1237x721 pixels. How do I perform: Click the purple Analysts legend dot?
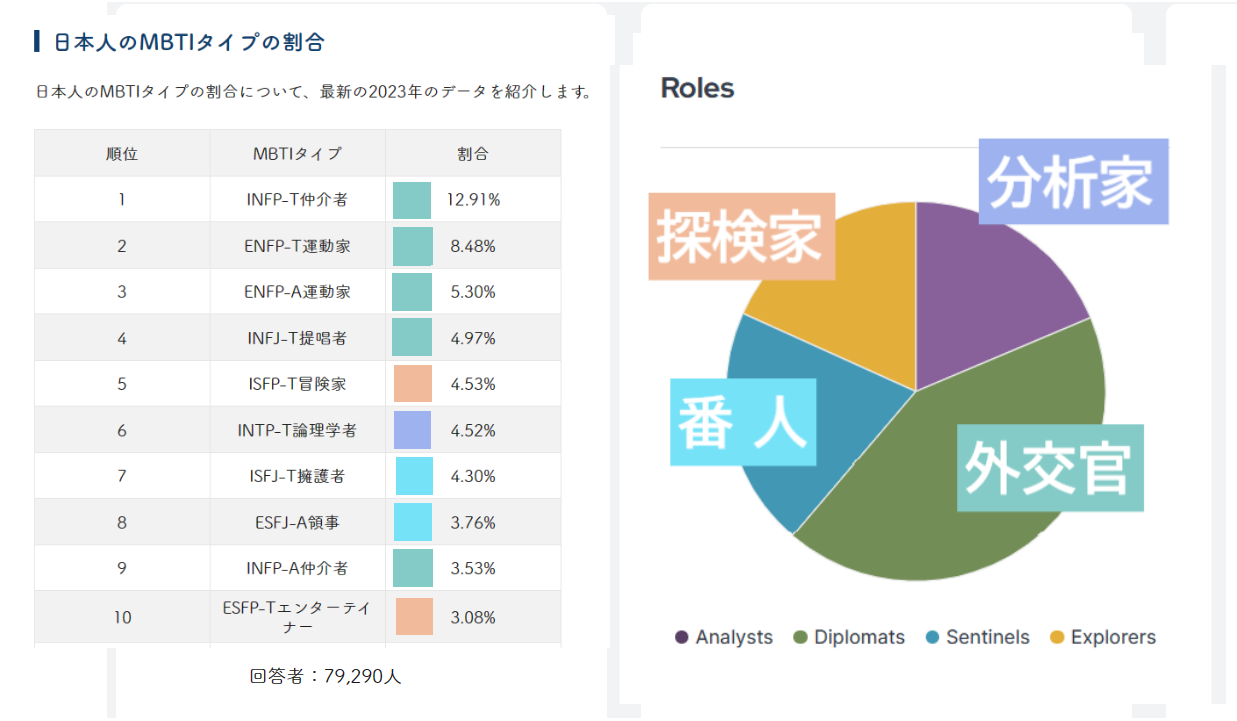coord(682,637)
